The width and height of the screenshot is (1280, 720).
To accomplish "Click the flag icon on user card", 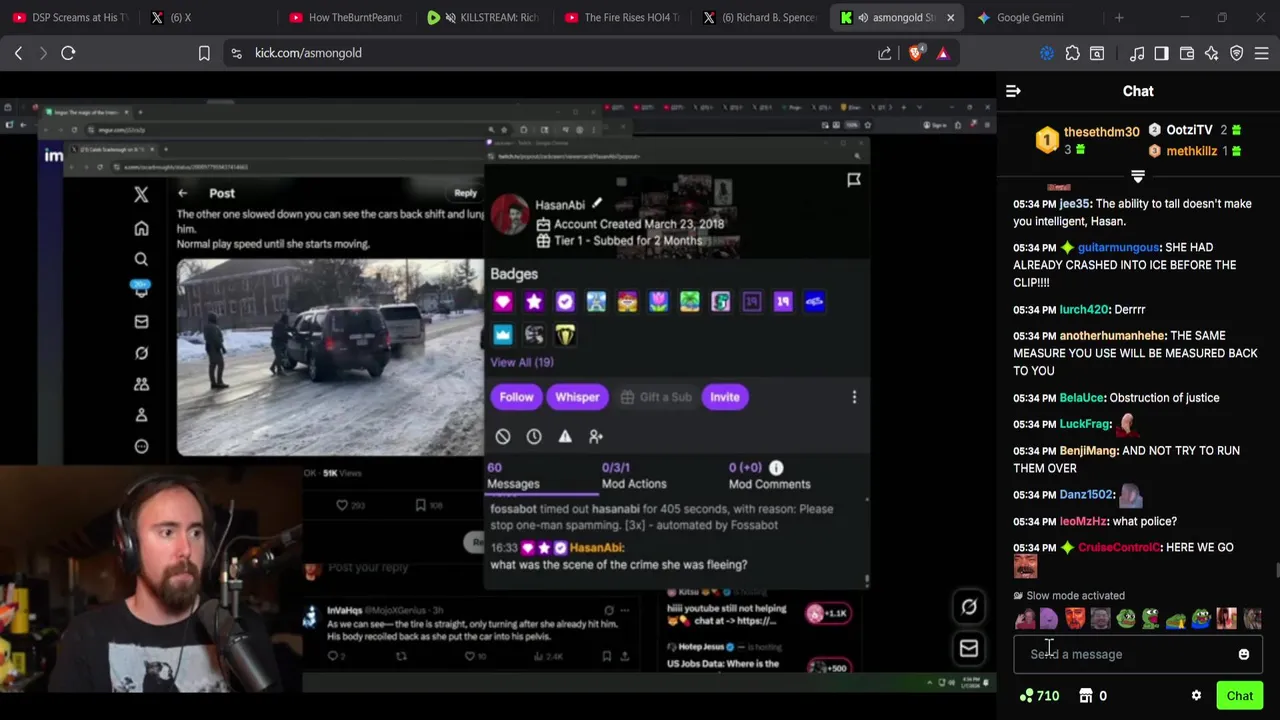I will (854, 179).
